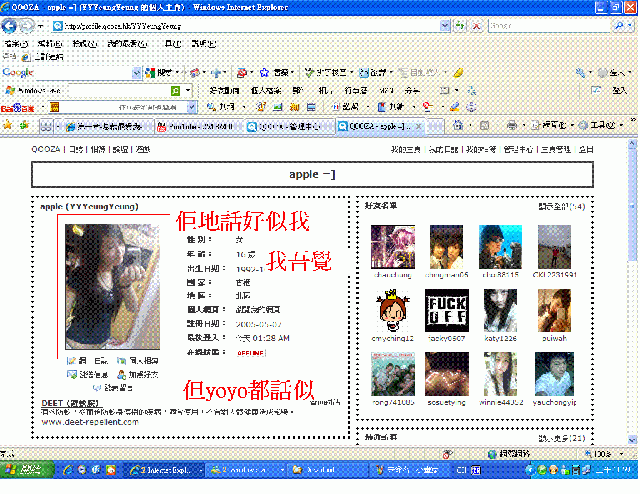This screenshot has width=640, height=494.
Task: Refresh the page from the address bar
Action: 460,26
